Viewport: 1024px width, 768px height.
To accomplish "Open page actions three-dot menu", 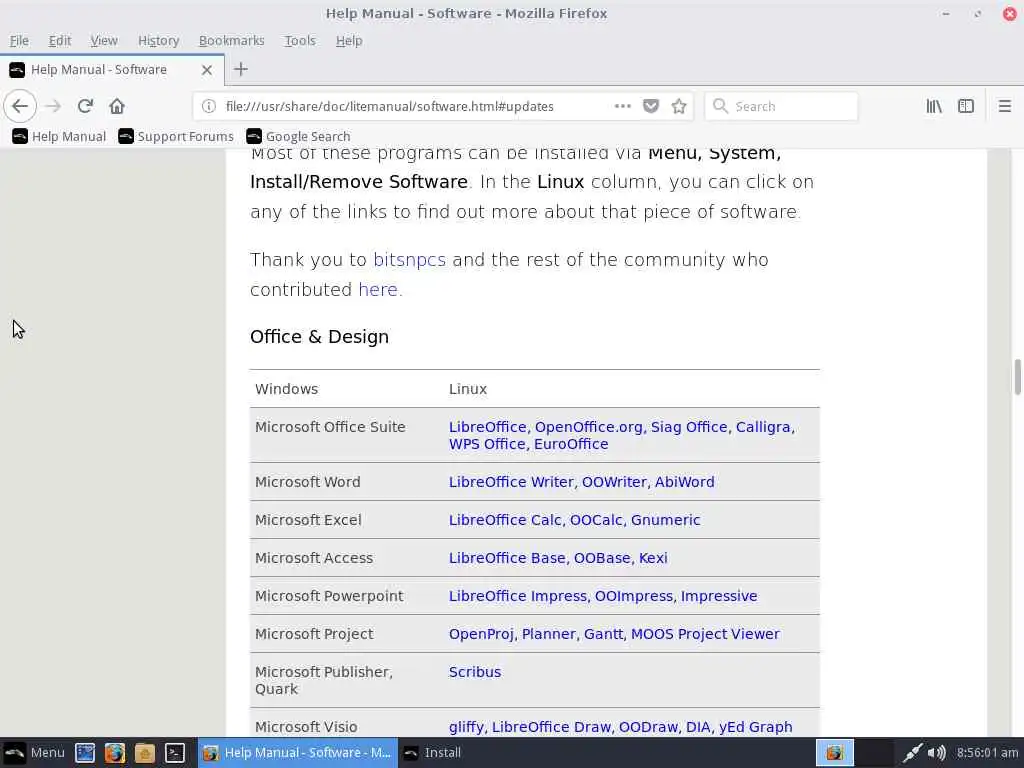I will pyautogui.click(x=622, y=106).
